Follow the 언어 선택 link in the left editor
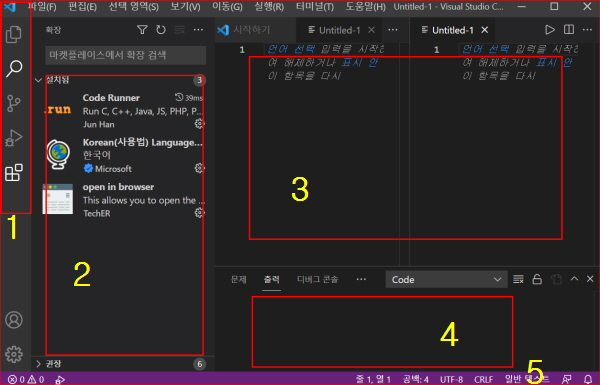600x385 pixels. tap(291, 49)
